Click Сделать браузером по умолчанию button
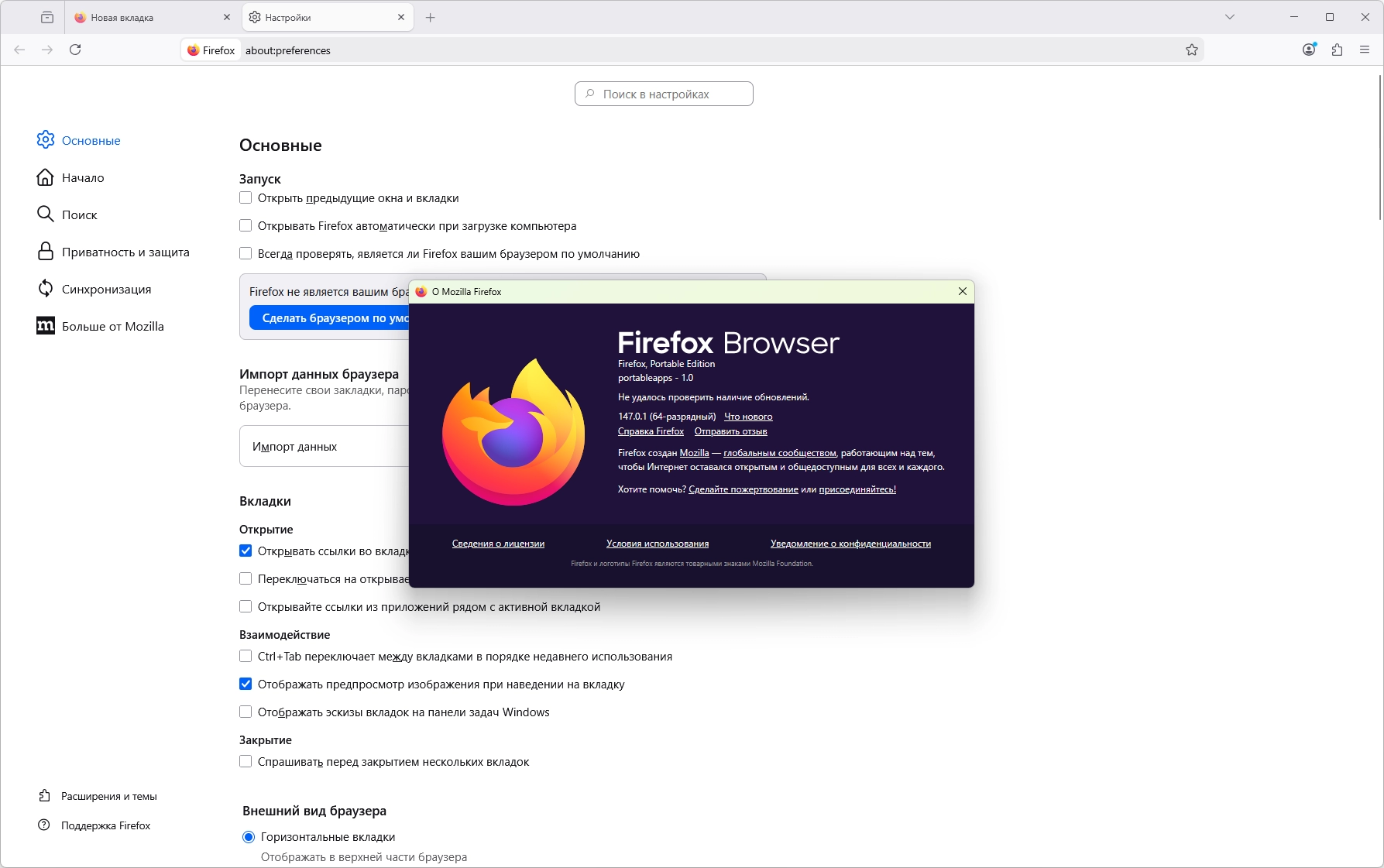Viewport: 1384px width, 868px height. point(329,317)
